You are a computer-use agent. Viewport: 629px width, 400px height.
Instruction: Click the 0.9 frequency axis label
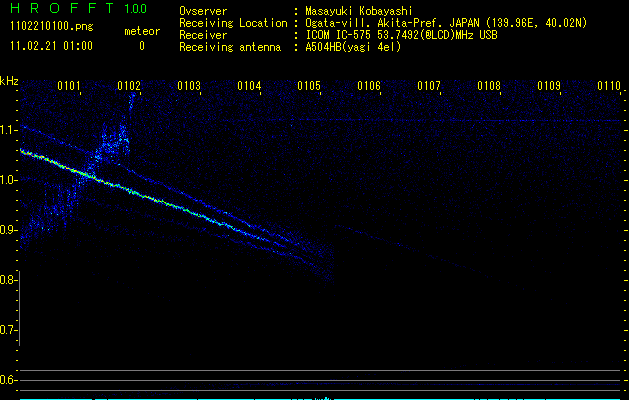click(x=9, y=230)
